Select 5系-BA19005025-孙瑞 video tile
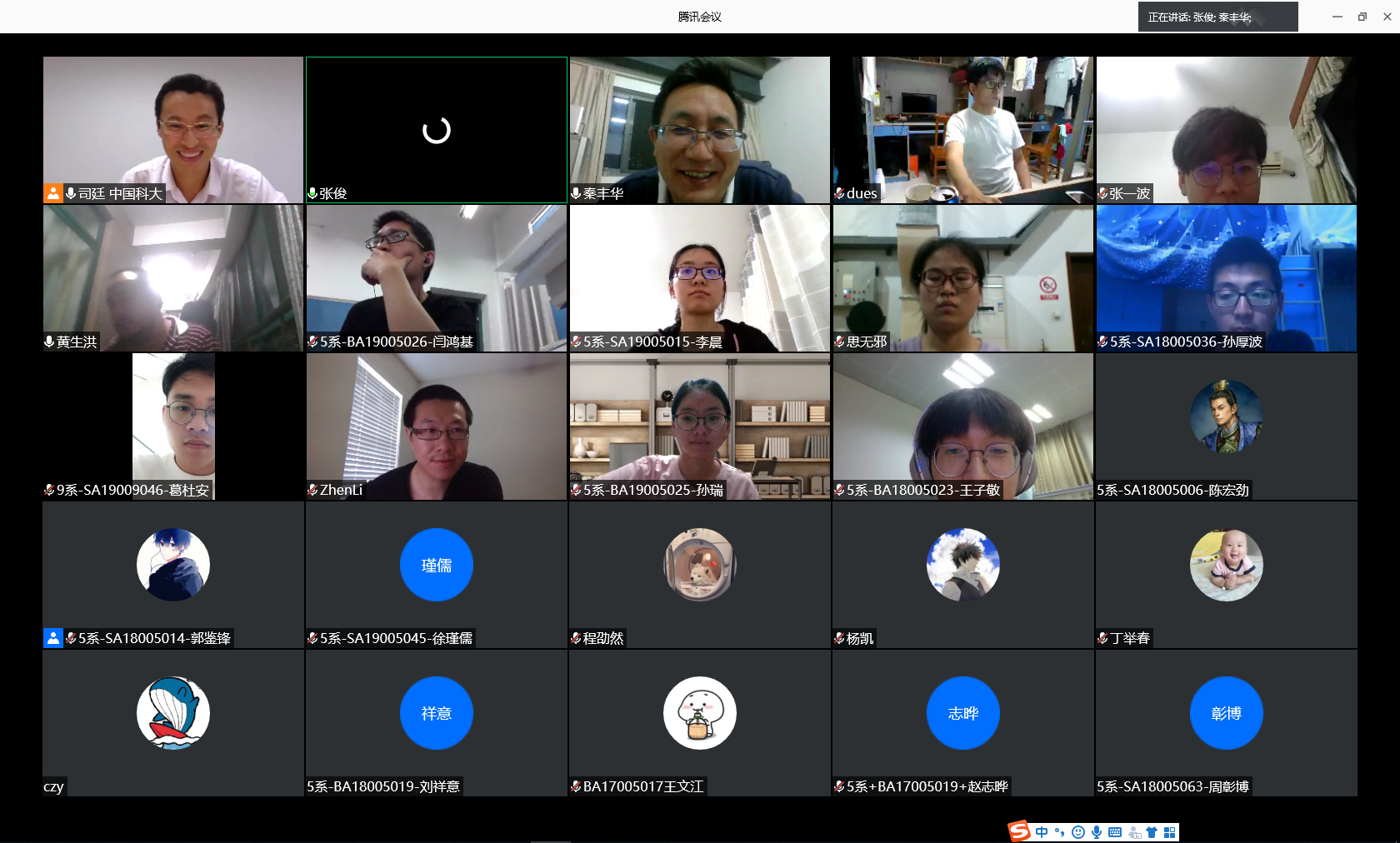This screenshot has height=843, width=1400. (700, 426)
